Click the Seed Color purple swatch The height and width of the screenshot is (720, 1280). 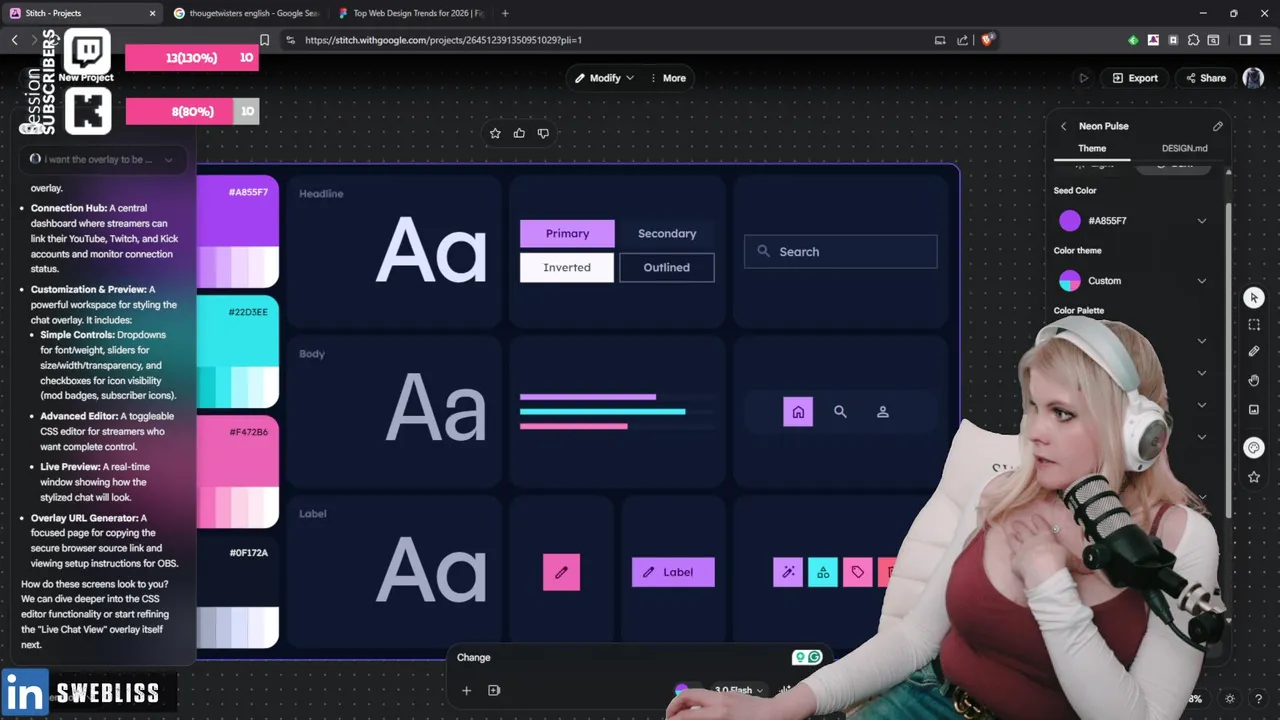(1070, 221)
